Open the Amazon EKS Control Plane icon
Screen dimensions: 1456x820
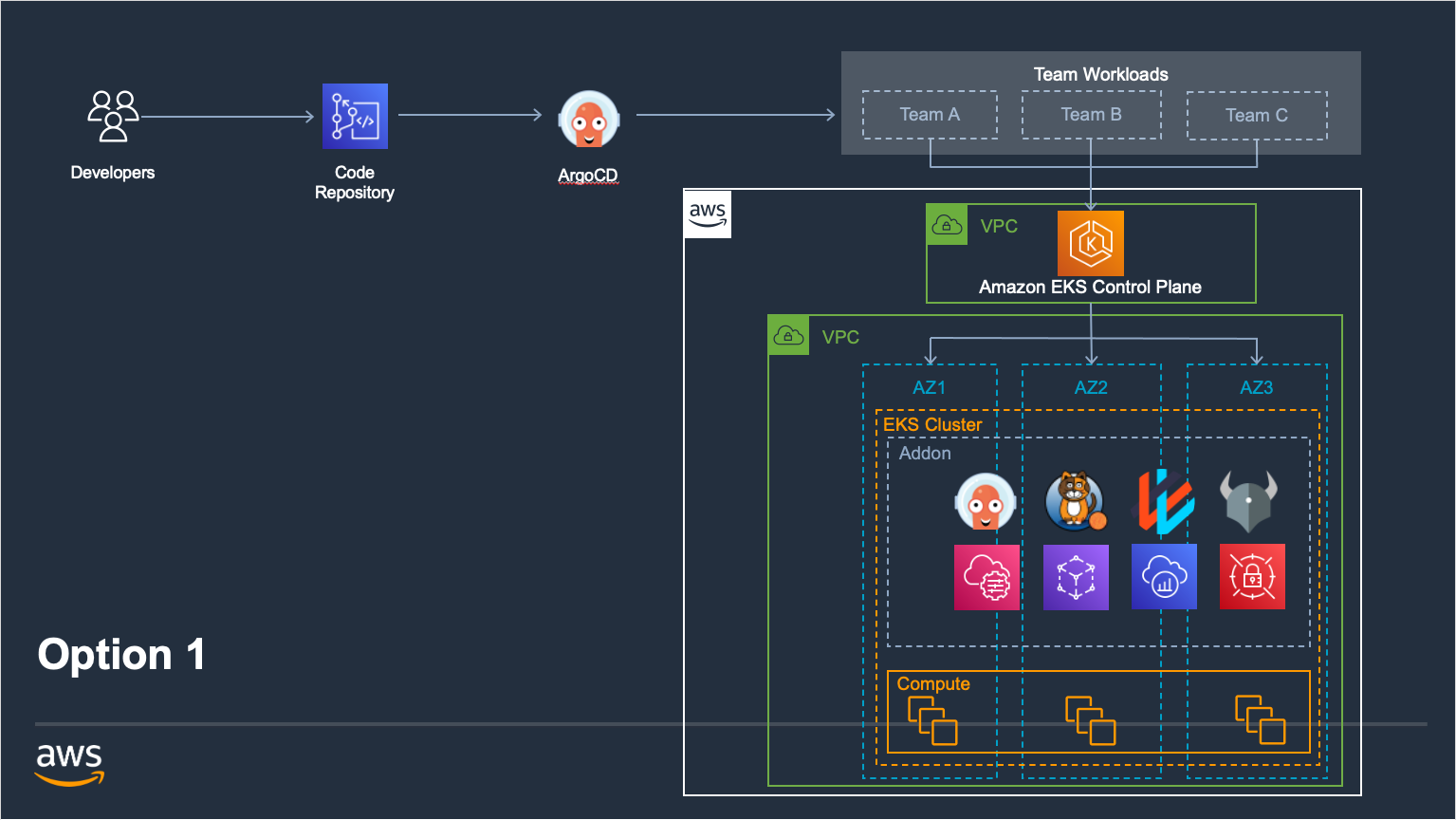pyautogui.click(x=1090, y=244)
